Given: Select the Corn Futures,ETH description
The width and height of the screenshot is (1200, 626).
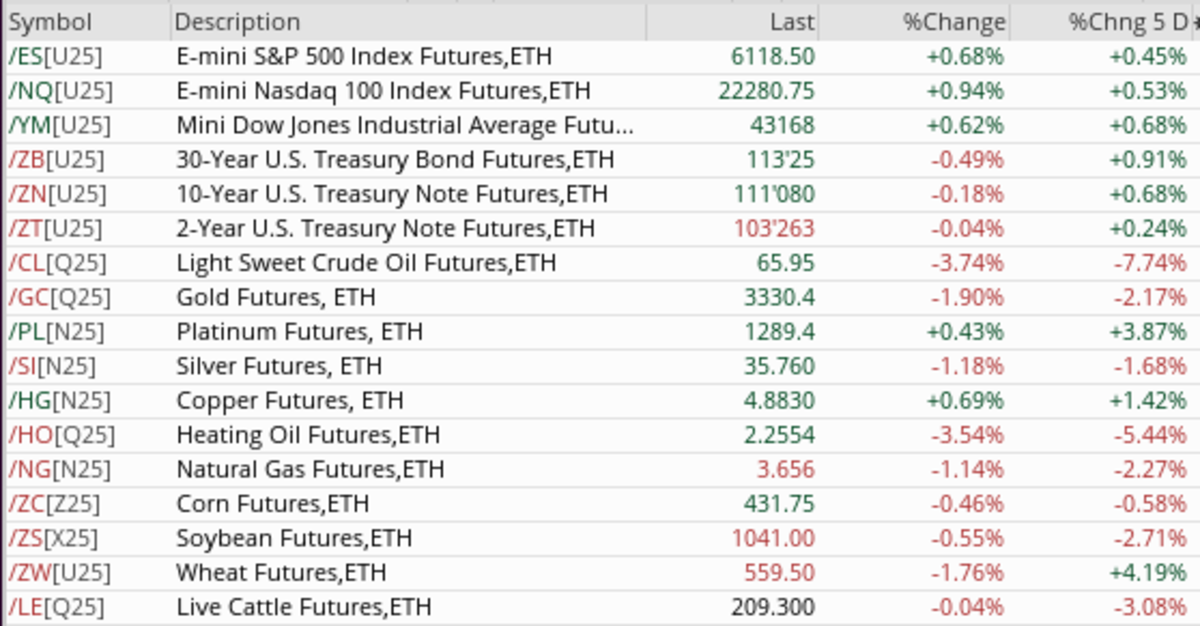Looking at the screenshot, I should tap(272, 504).
